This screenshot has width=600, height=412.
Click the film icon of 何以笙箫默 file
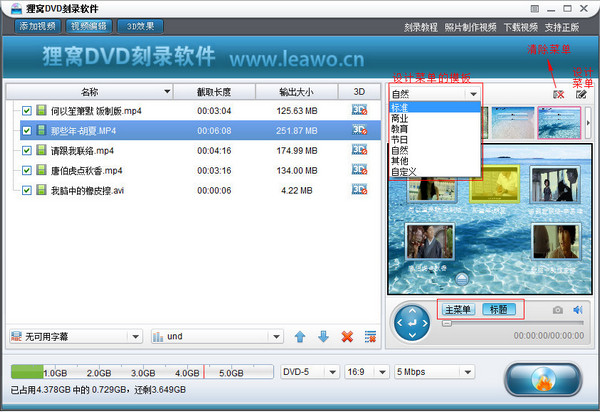click(x=41, y=111)
